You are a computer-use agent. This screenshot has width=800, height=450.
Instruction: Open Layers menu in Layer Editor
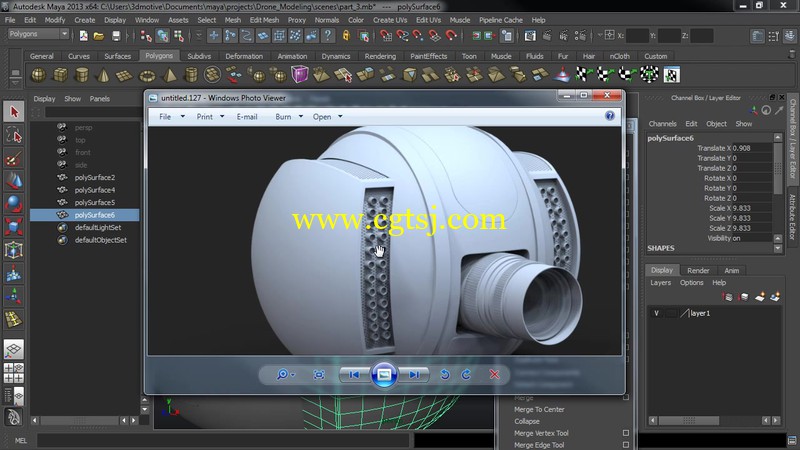point(660,283)
